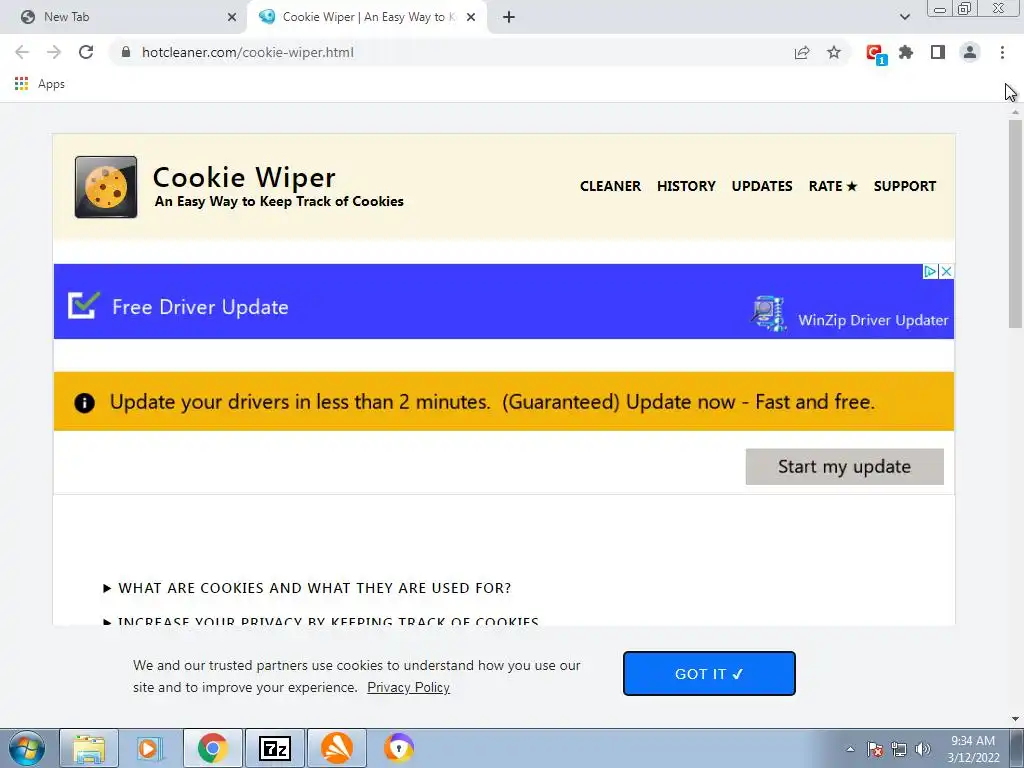Close the New Tab tab
The image size is (1024, 768).
tap(232, 17)
